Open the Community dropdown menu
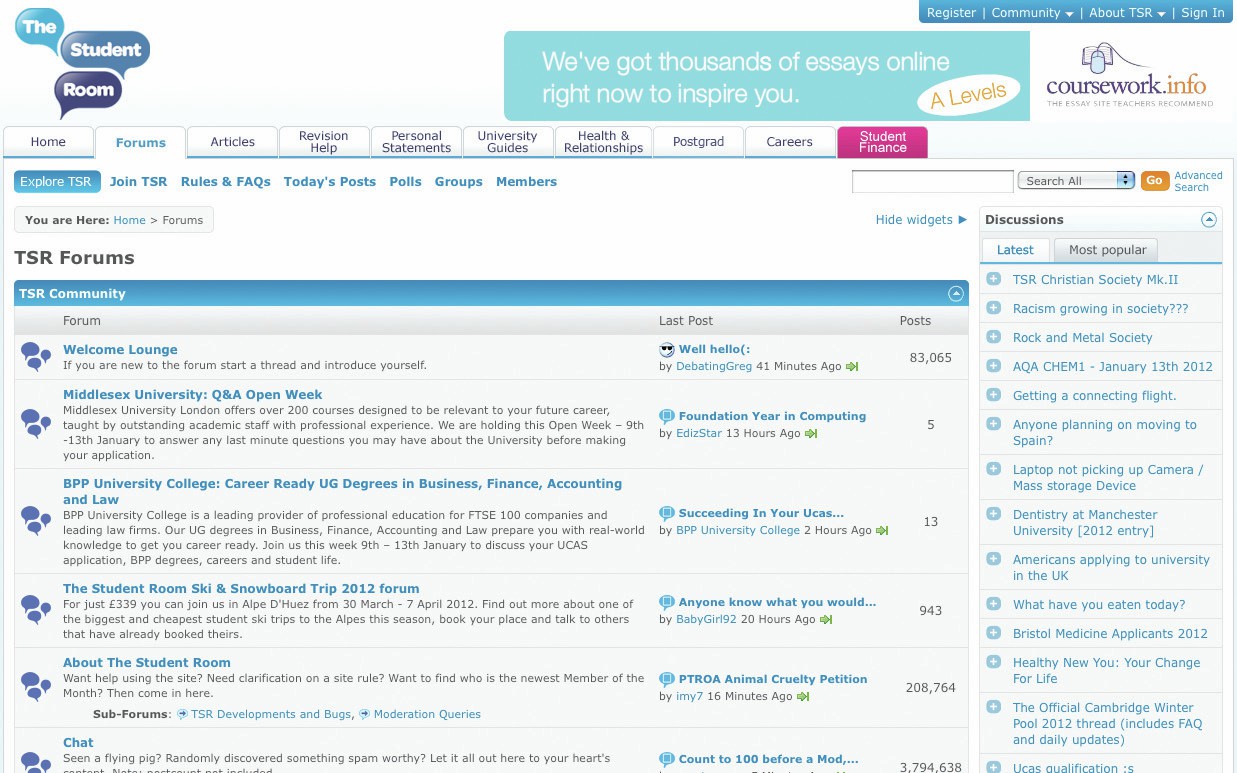This screenshot has height=773, width=1237. tap(1033, 13)
